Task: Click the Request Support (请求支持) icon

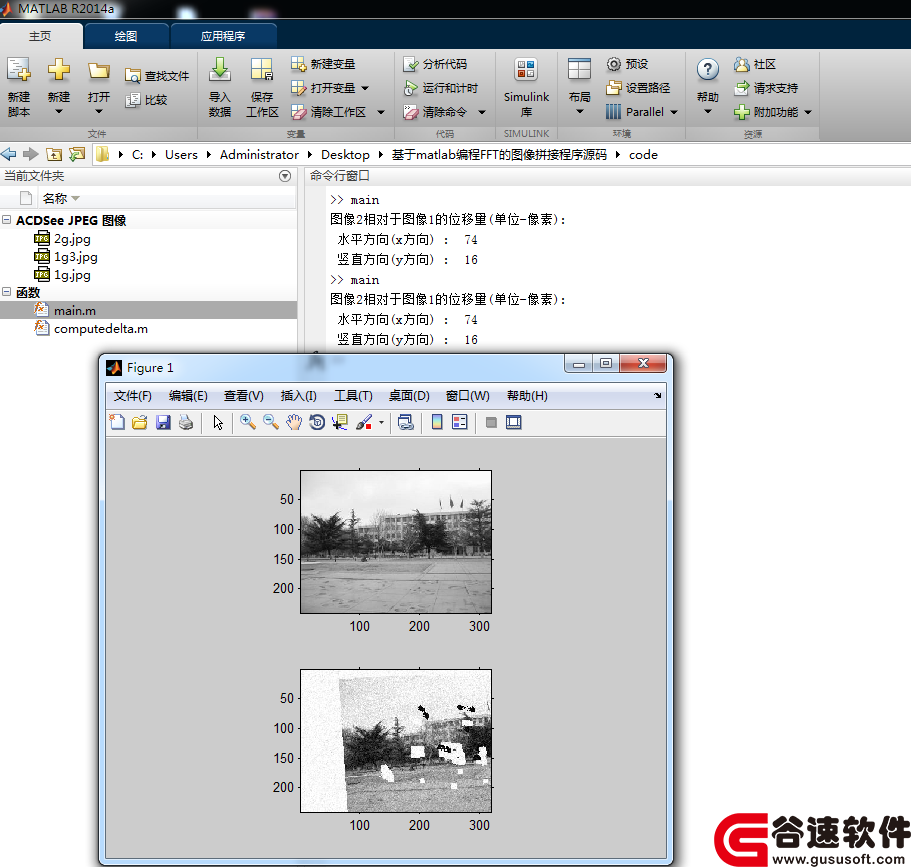Action: 741,88
